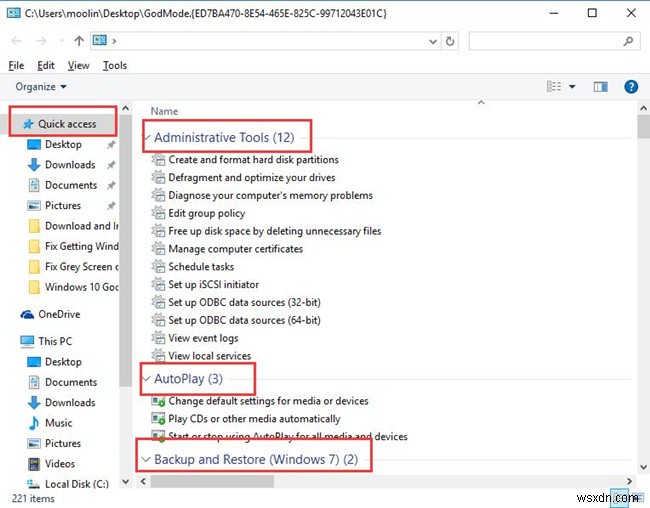Screen dimensions: 650x508
Task: Click the Control Panel icon in address bar
Action: [99, 41]
